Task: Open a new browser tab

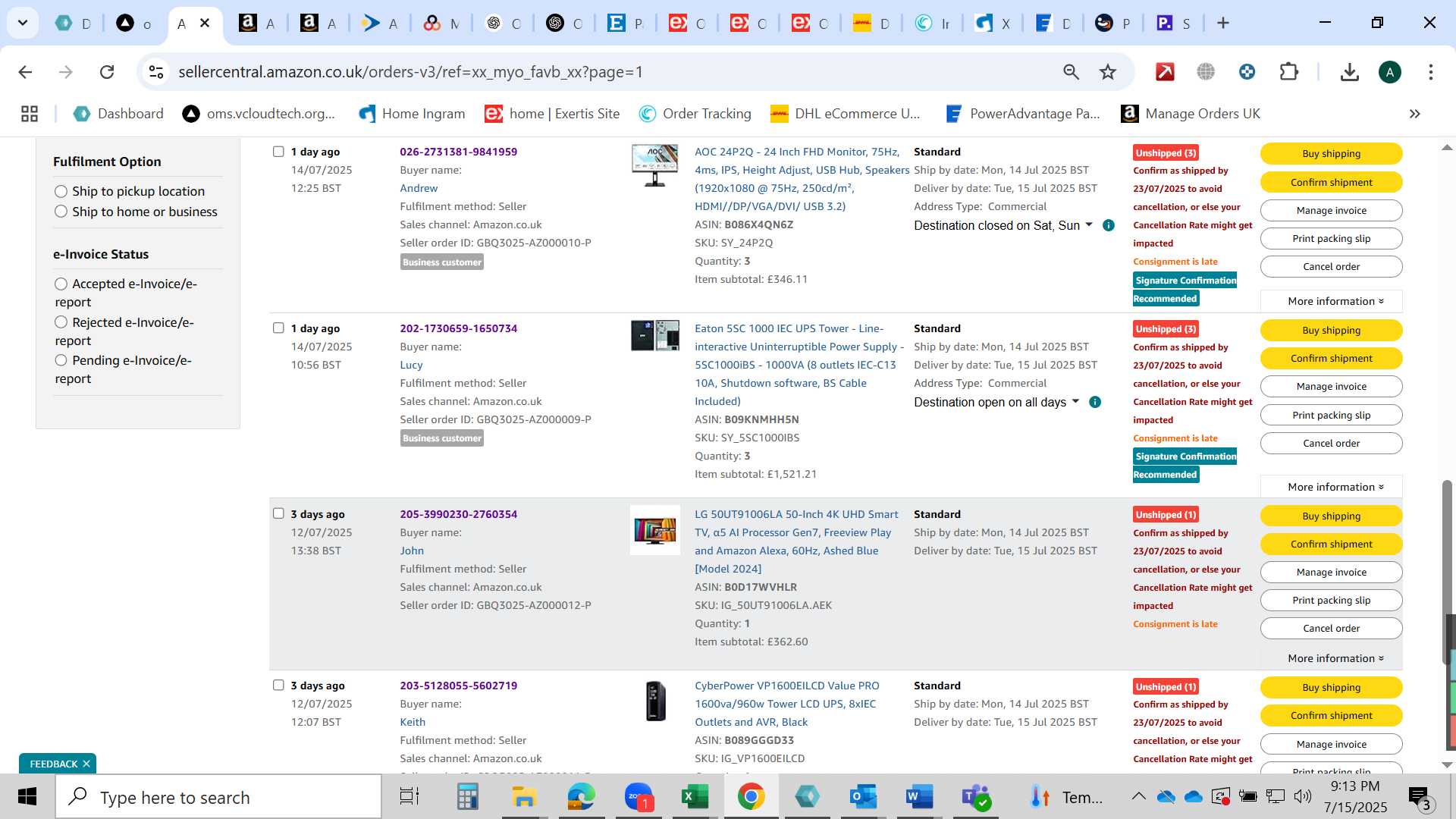Action: click(1222, 23)
